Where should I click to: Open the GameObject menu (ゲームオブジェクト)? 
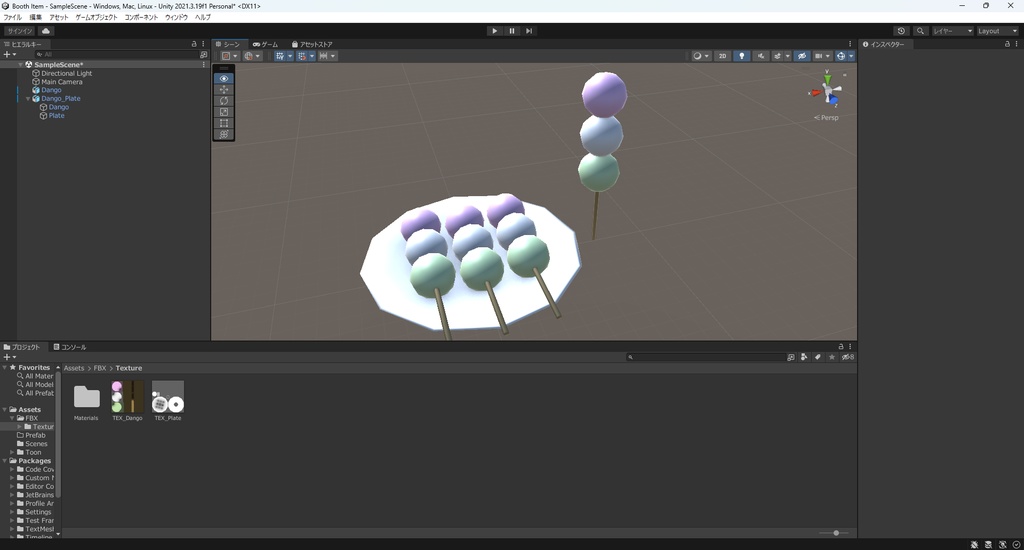tap(97, 18)
